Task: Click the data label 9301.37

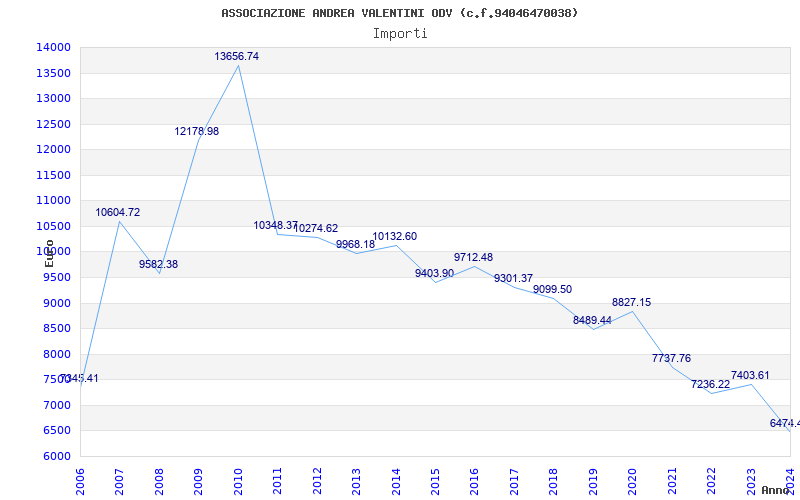Action: (513, 279)
